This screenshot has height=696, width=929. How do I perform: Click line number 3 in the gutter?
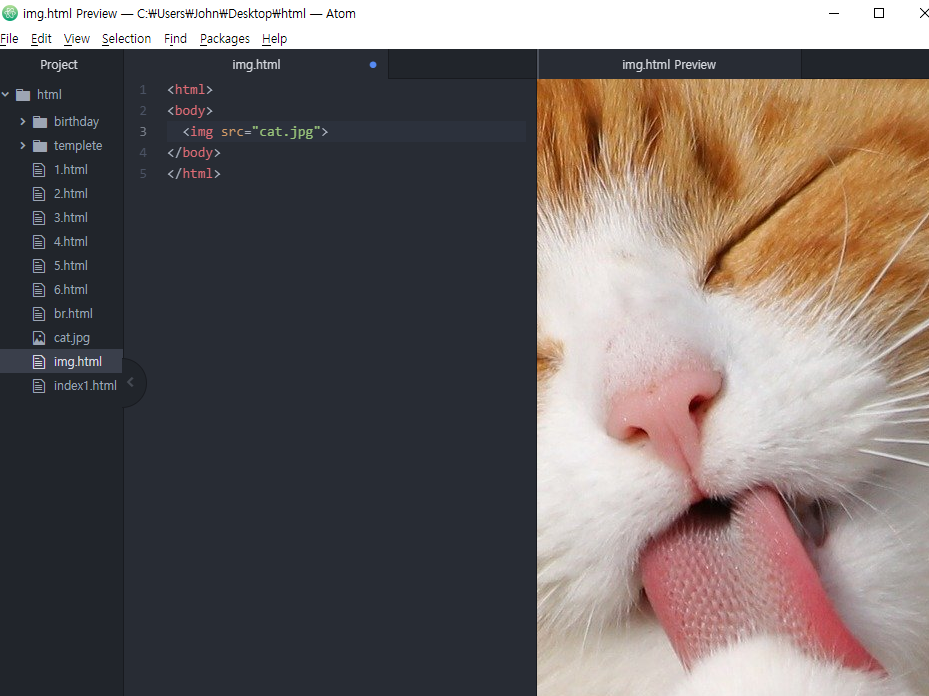[x=143, y=131]
